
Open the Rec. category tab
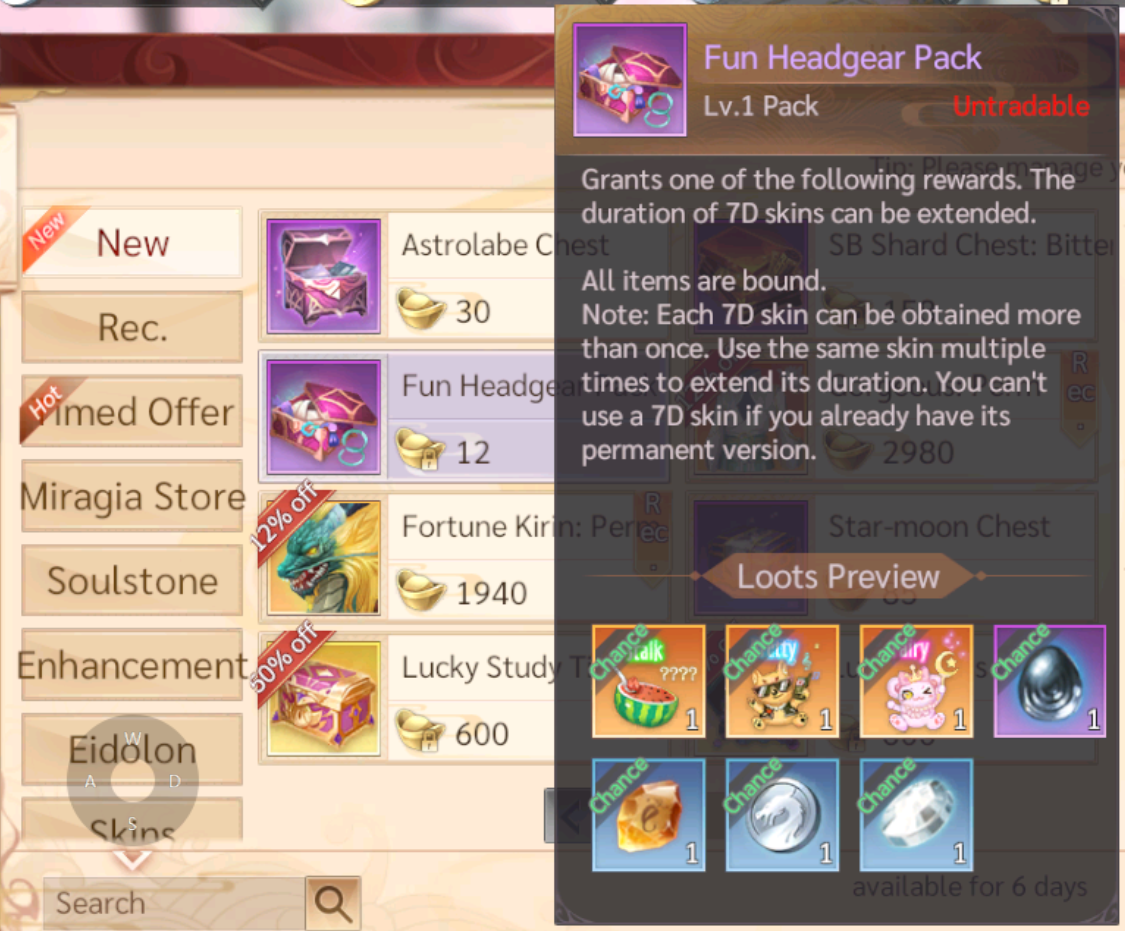click(x=132, y=327)
